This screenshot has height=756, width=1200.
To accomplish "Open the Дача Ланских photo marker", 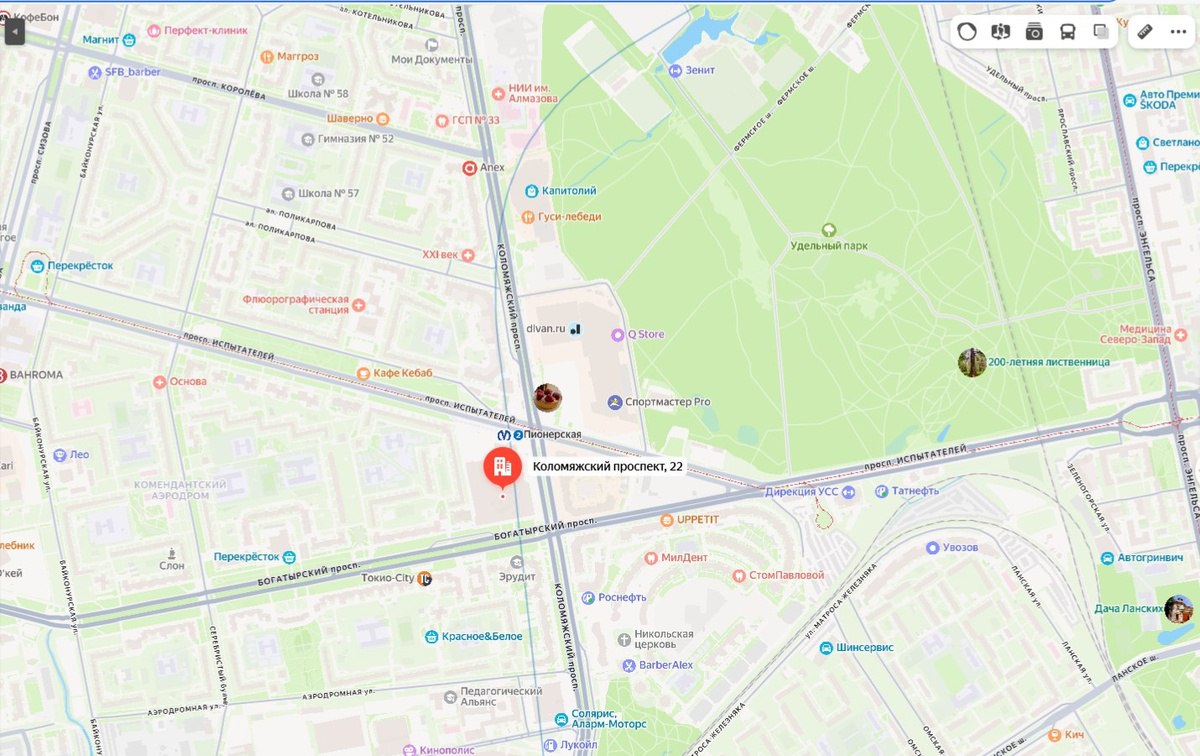I will pyautogui.click(x=1179, y=608).
